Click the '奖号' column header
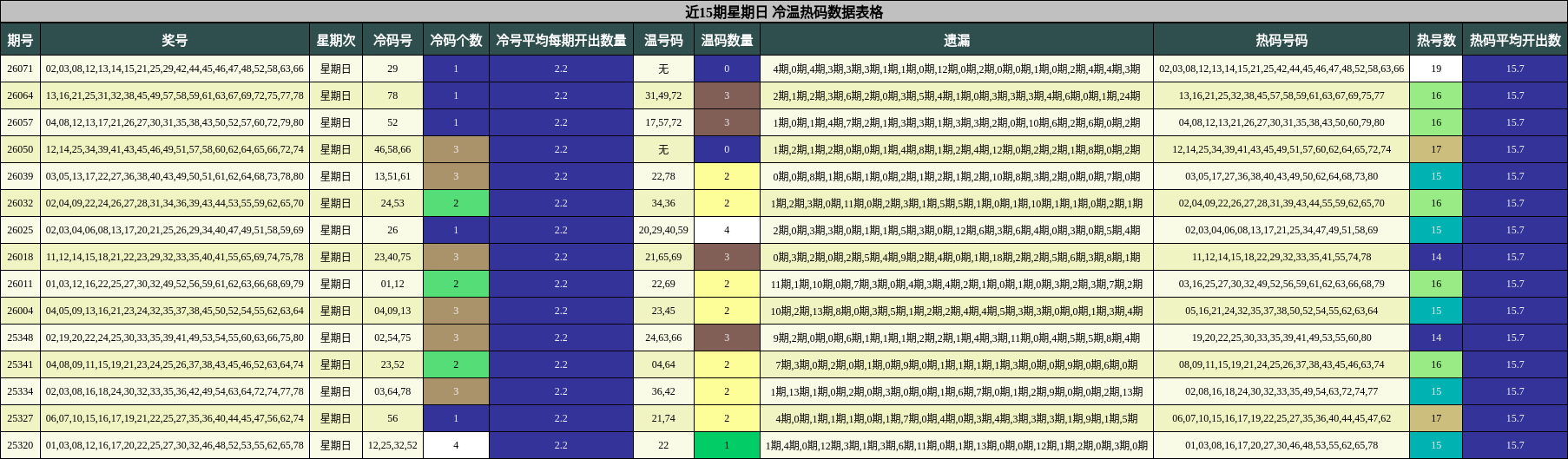Viewport: 1568px width, 459px height. point(175,40)
